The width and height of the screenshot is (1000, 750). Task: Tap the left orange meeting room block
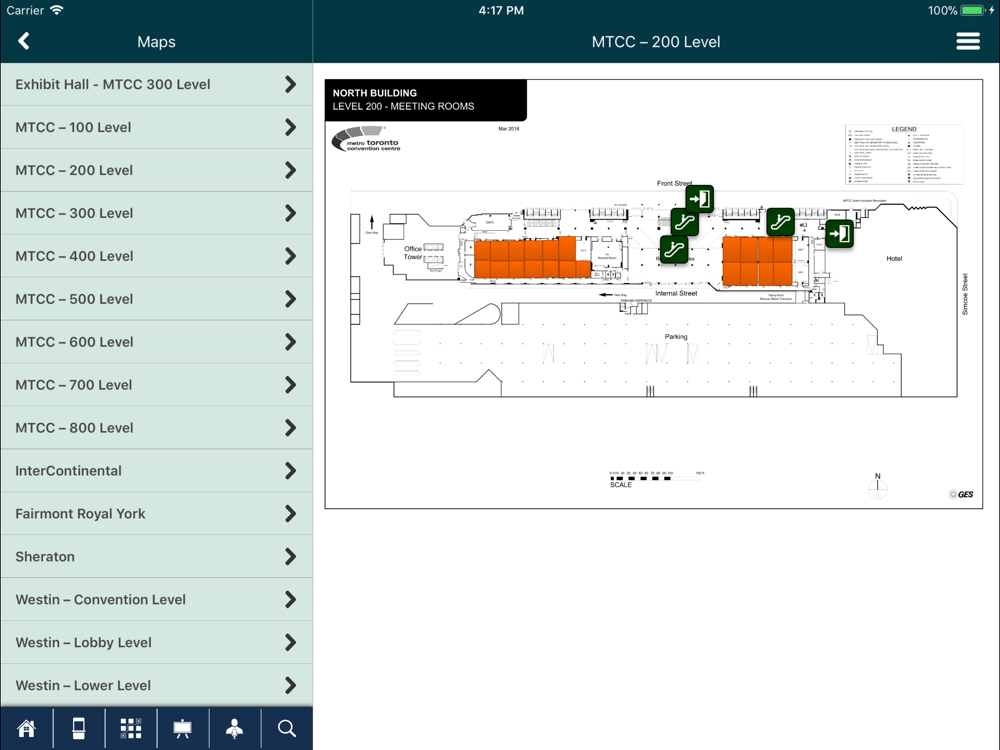tap(531, 258)
